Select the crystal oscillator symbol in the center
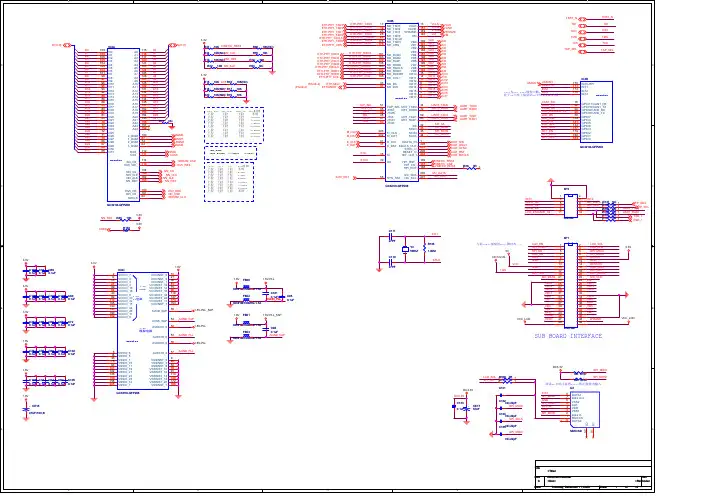The width and height of the screenshot is (702, 496). 408,250
